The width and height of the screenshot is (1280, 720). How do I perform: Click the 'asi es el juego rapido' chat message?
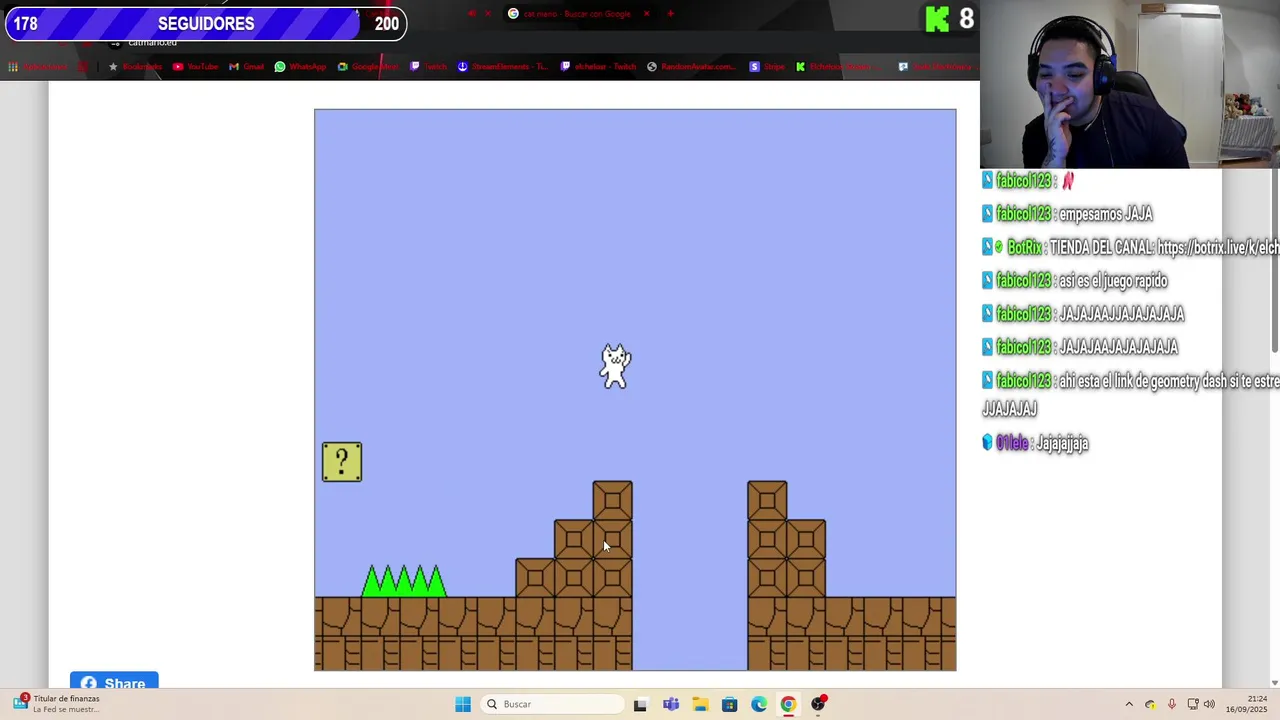coord(1076,281)
